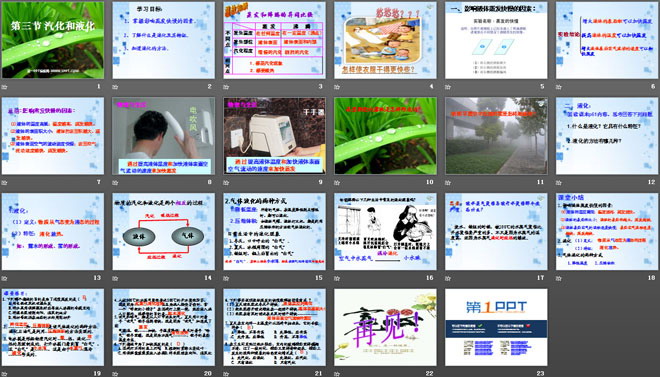Click the animation star icon under slide 4
Image resolution: width=660 pixels, height=377 pixels.
(337, 87)
